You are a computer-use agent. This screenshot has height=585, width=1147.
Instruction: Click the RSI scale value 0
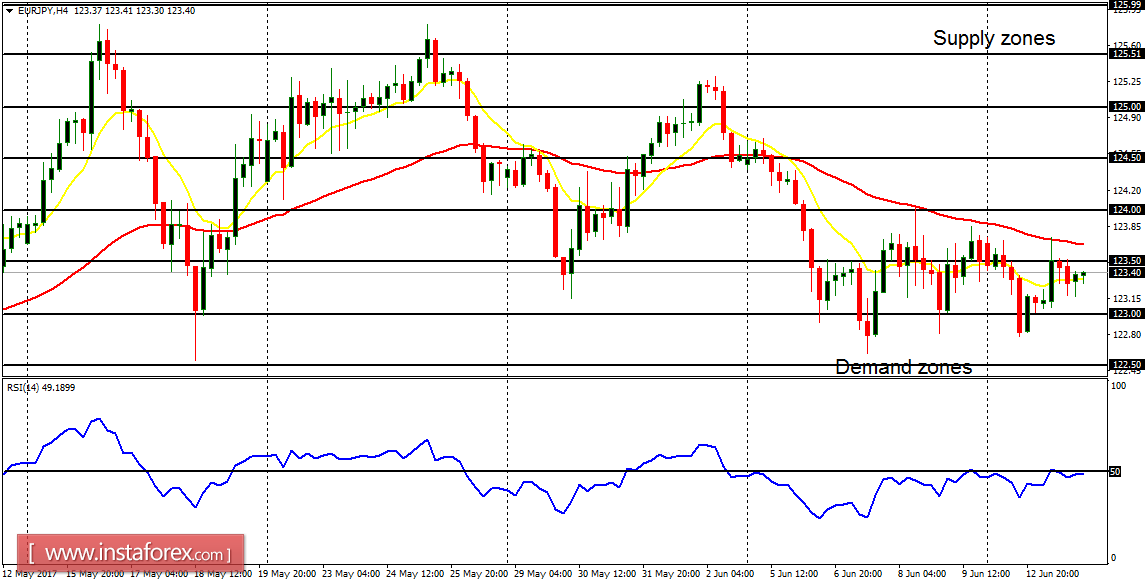coord(1114,558)
